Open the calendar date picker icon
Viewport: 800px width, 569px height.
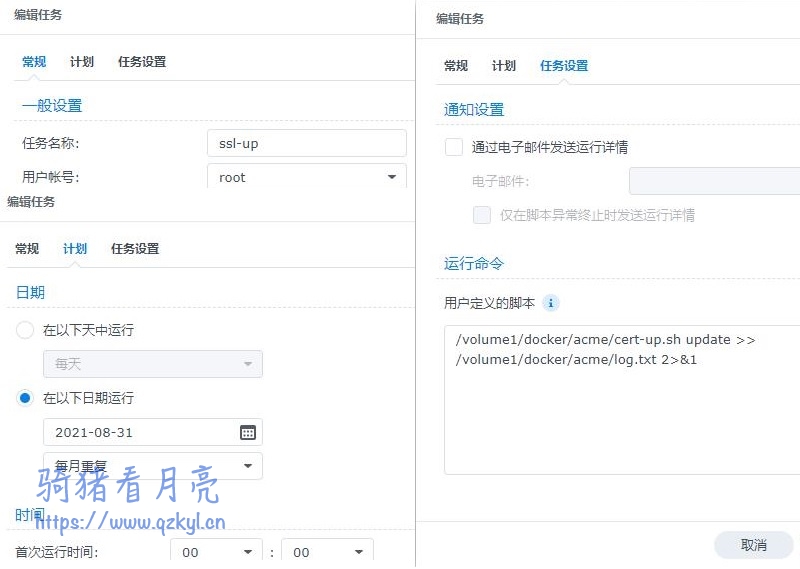[248, 433]
